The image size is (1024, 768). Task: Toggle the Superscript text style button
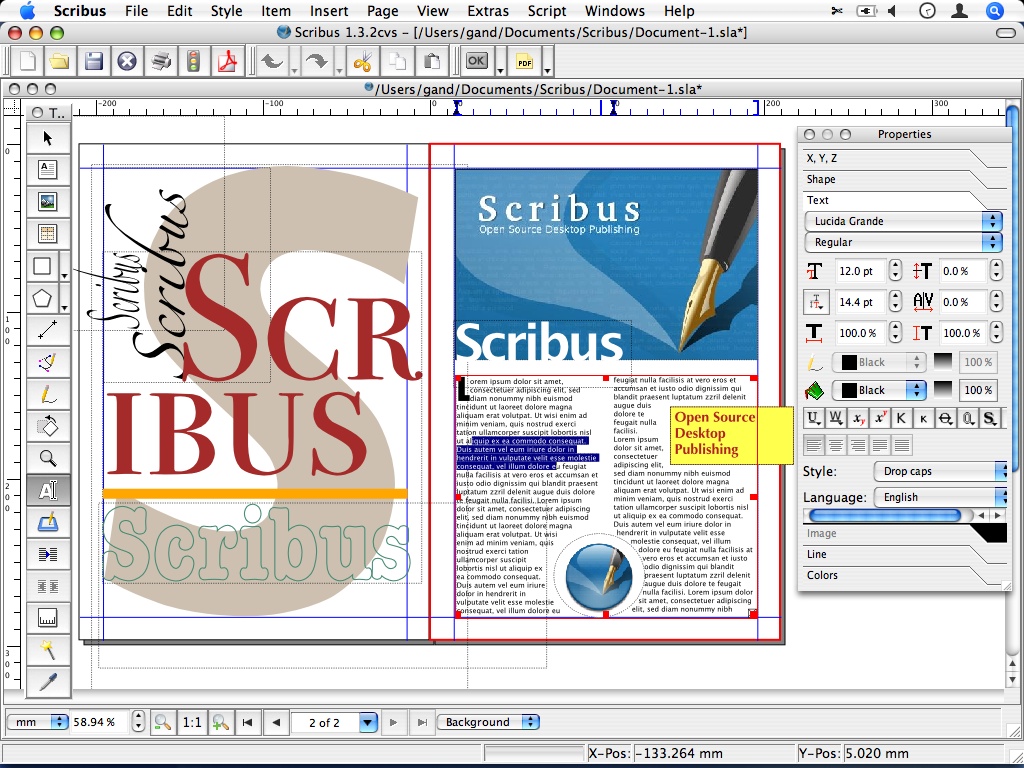click(880, 418)
